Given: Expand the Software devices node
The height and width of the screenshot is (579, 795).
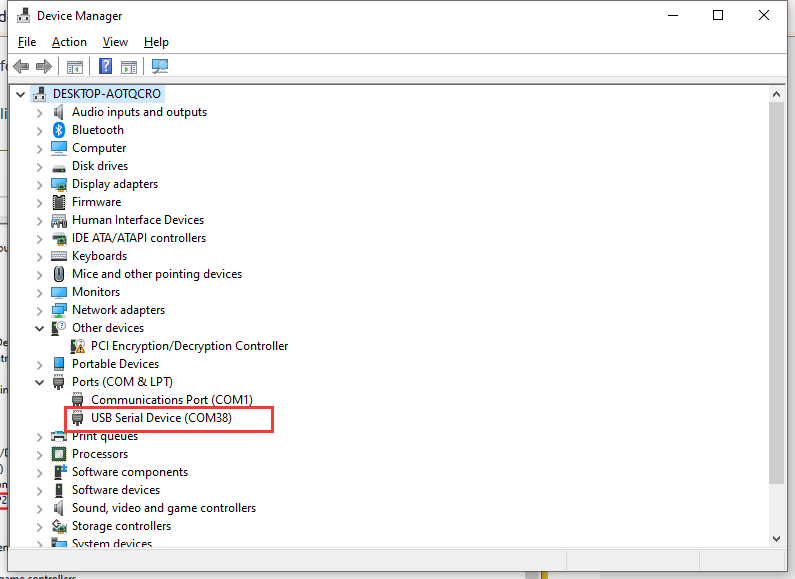Looking at the screenshot, I should click(x=39, y=490).
